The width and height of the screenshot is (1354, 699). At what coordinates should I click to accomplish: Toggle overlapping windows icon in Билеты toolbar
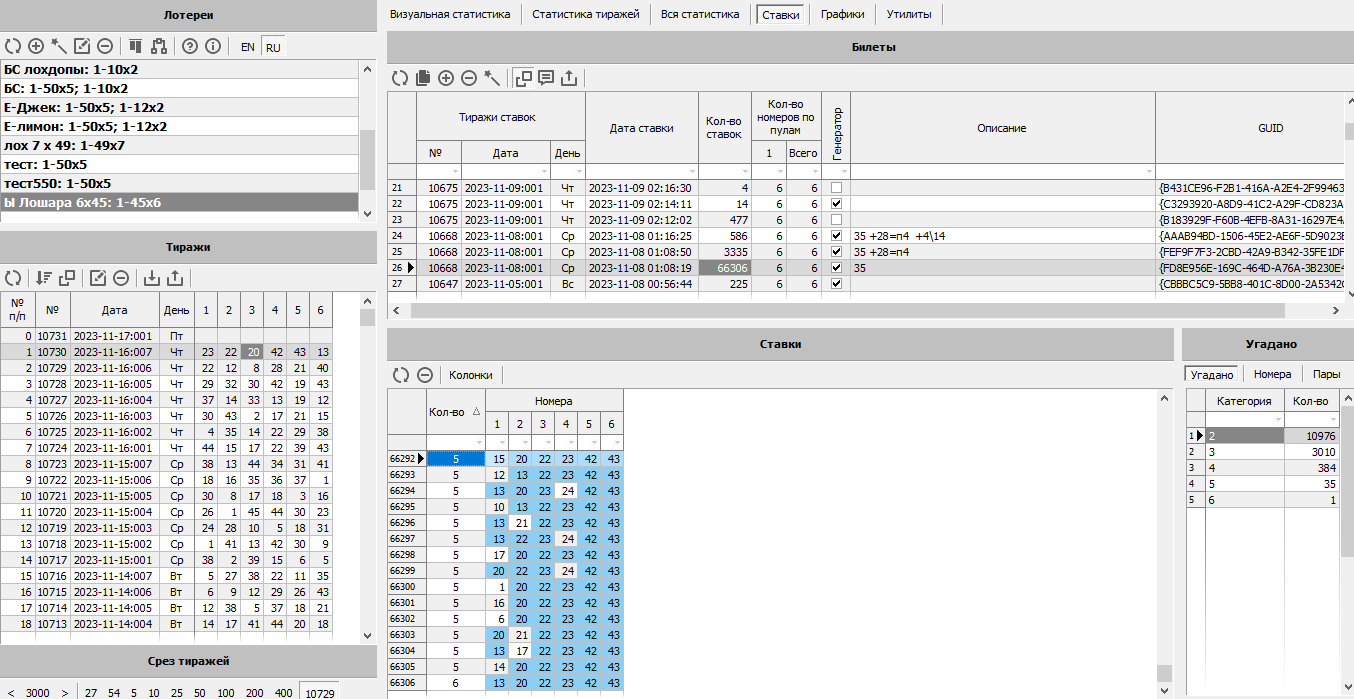524,77
